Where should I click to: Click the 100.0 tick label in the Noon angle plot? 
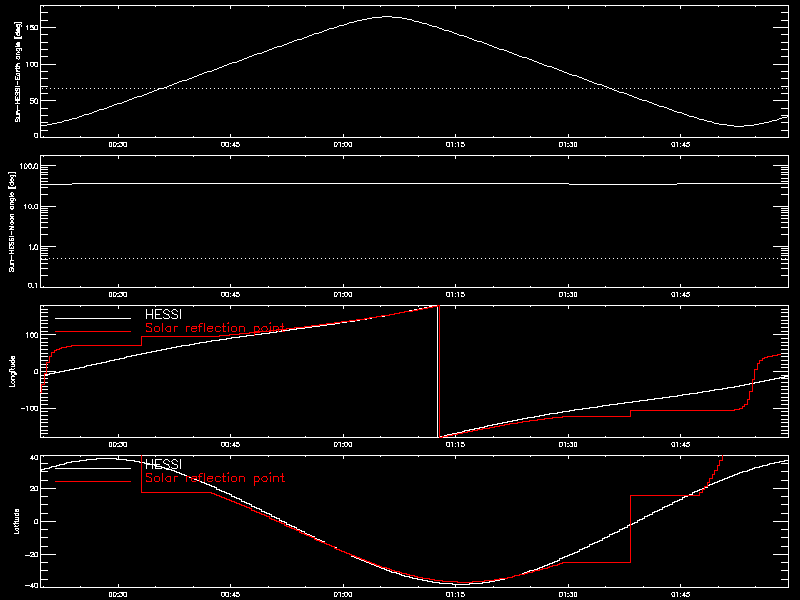pyautogui.click(x=29, y=166)
